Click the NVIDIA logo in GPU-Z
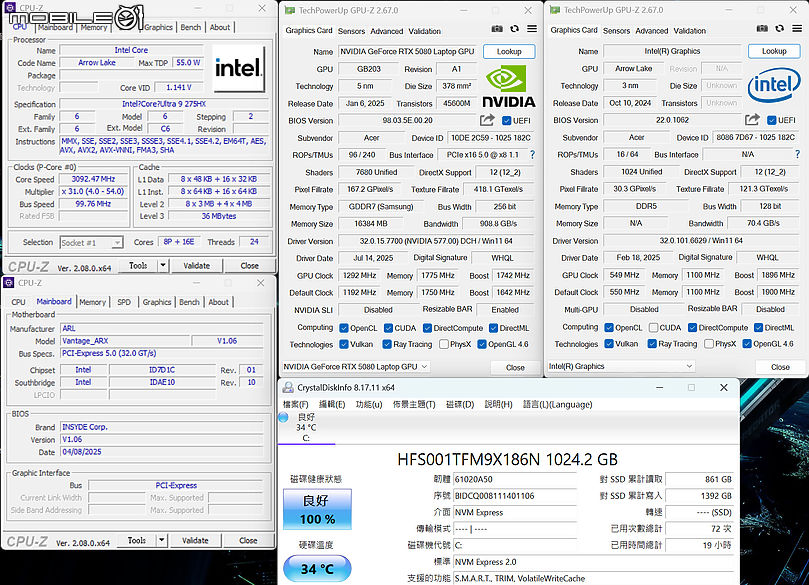This screenshot has height=585, width=809. pos(509,86)
